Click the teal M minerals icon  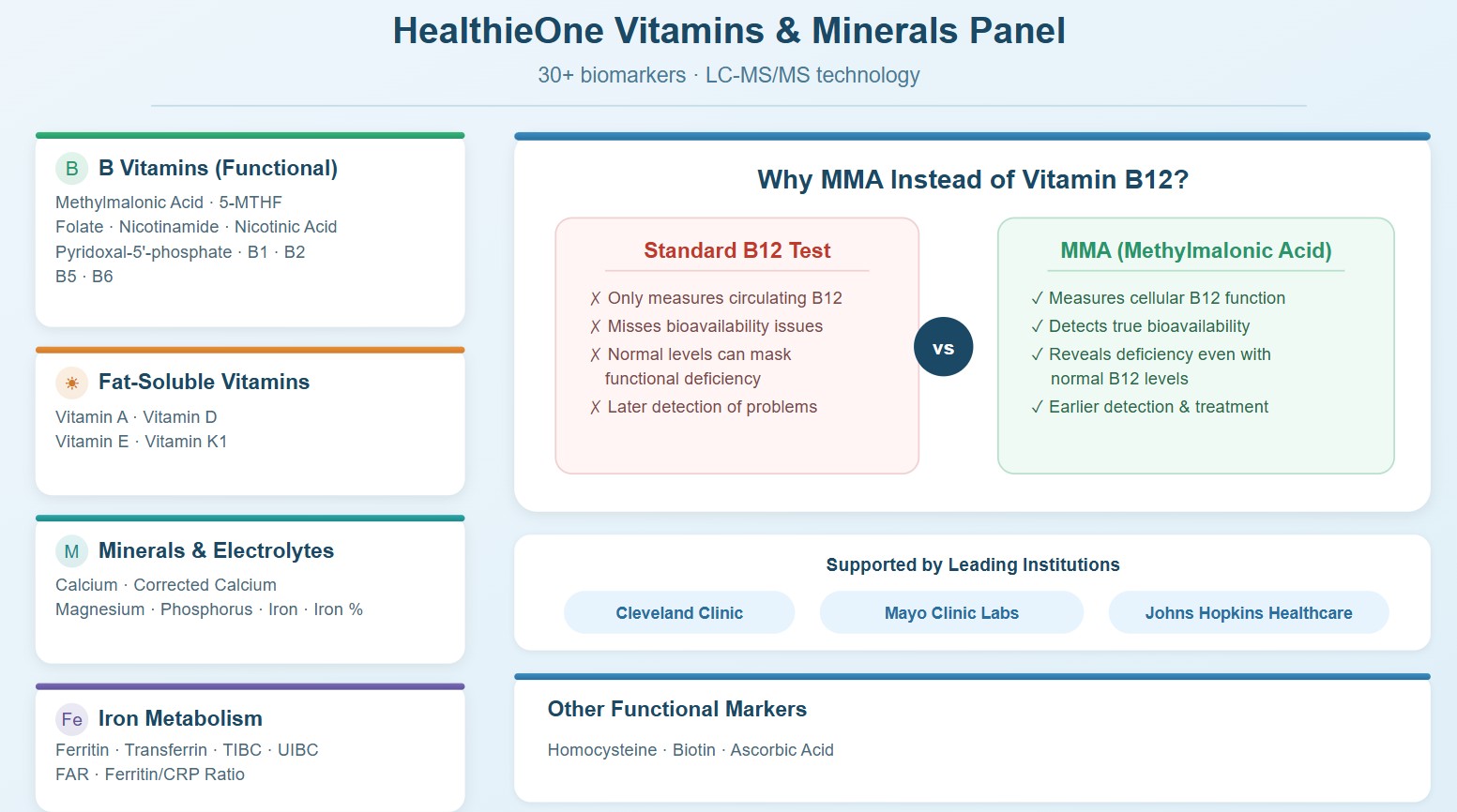click(71, 551)
